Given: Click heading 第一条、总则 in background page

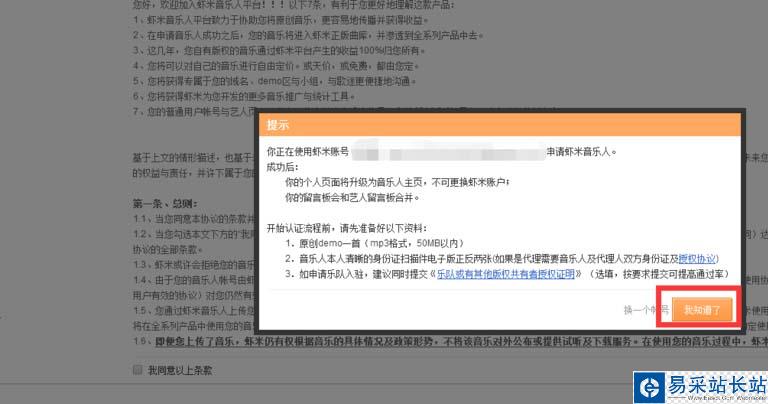Looking at the screenshot, I should pyautogui.click(x=165, y=203).
